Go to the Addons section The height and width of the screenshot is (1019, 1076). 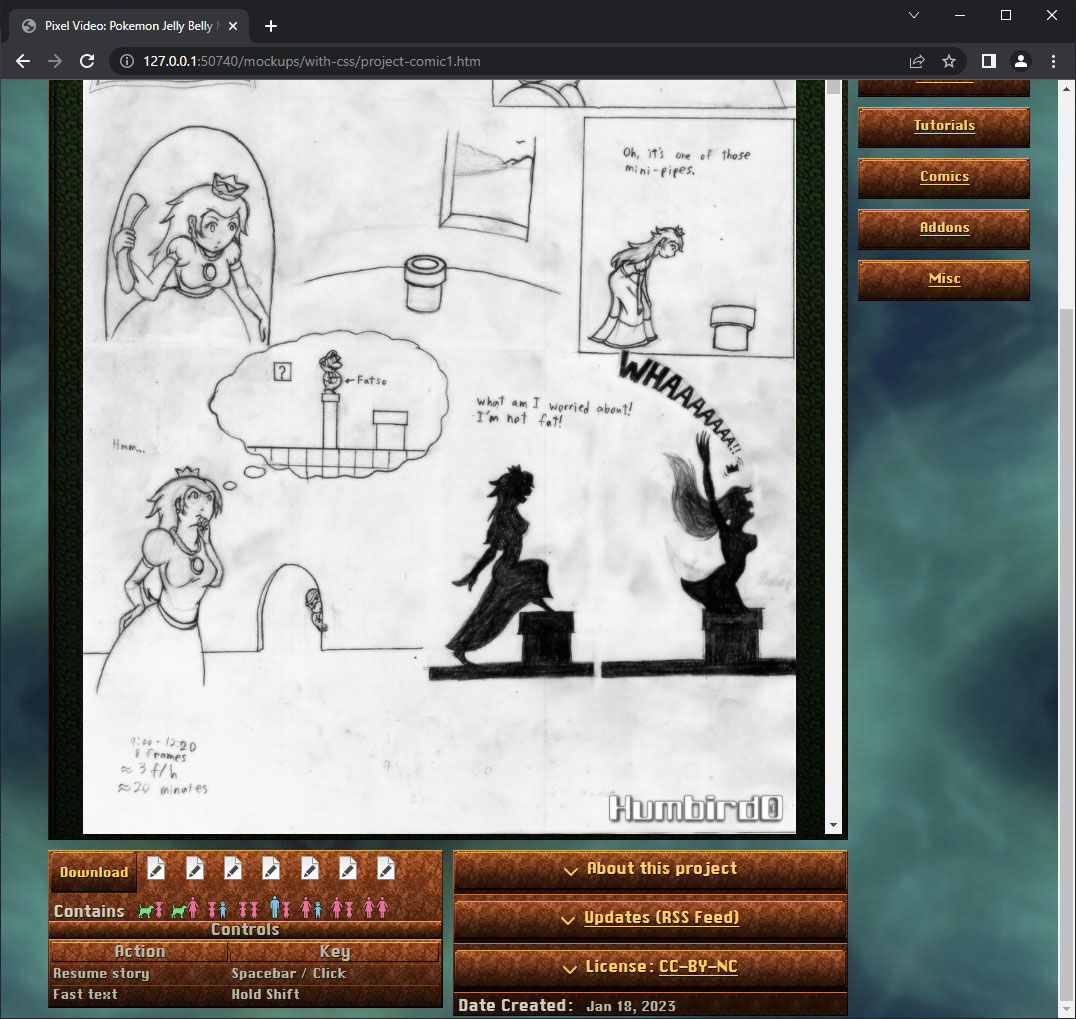(943, 228)
